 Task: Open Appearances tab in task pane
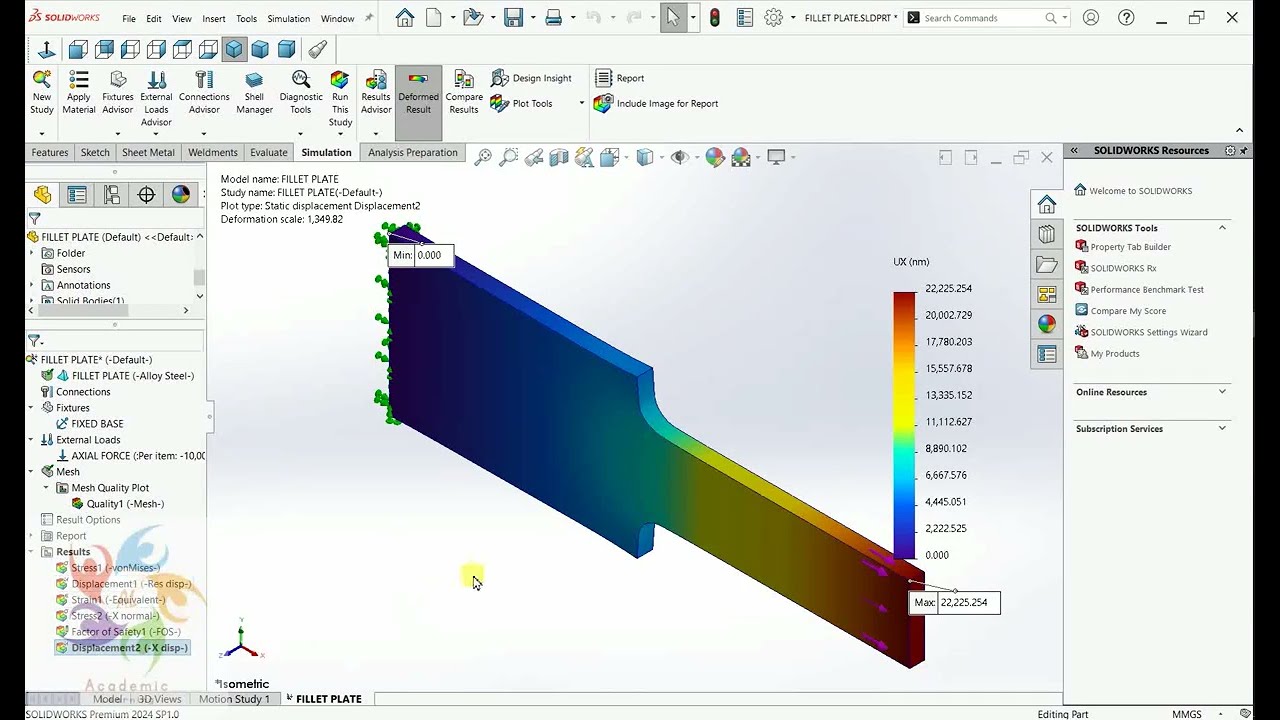(x=1047, y=324)
